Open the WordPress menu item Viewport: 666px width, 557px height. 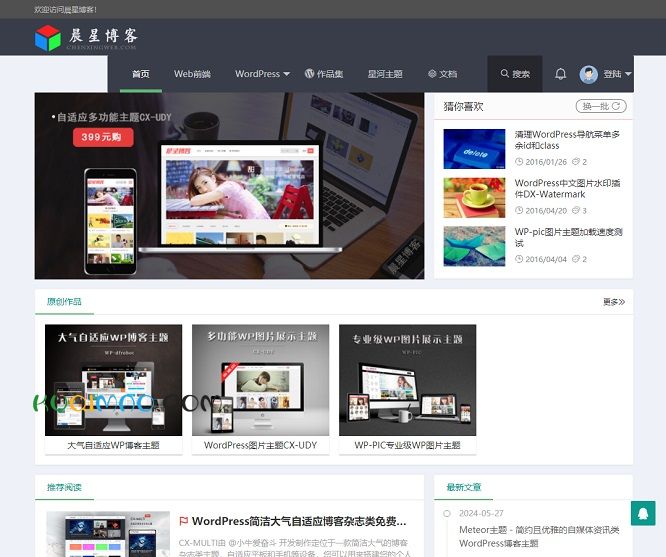(x=257, y=74)
